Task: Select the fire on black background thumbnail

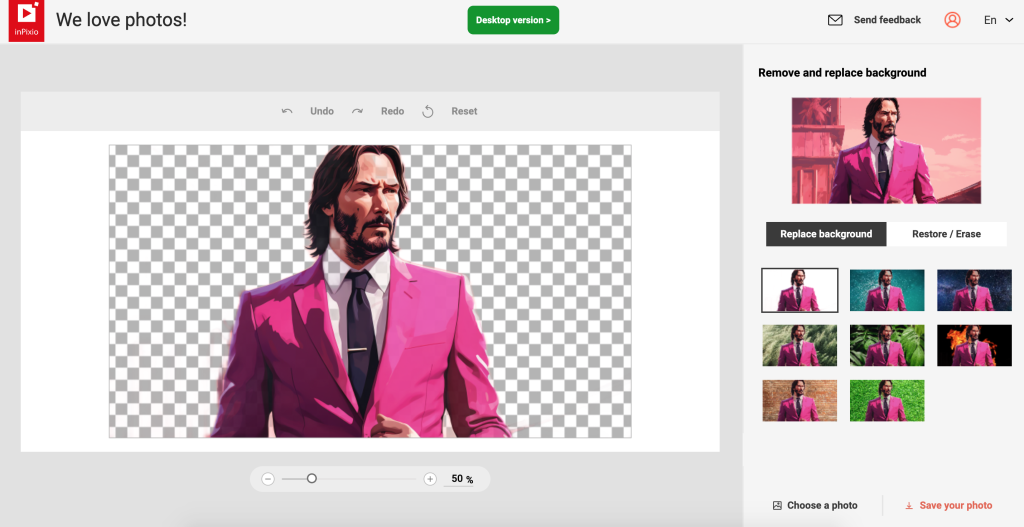Action: tap(974, 345)
